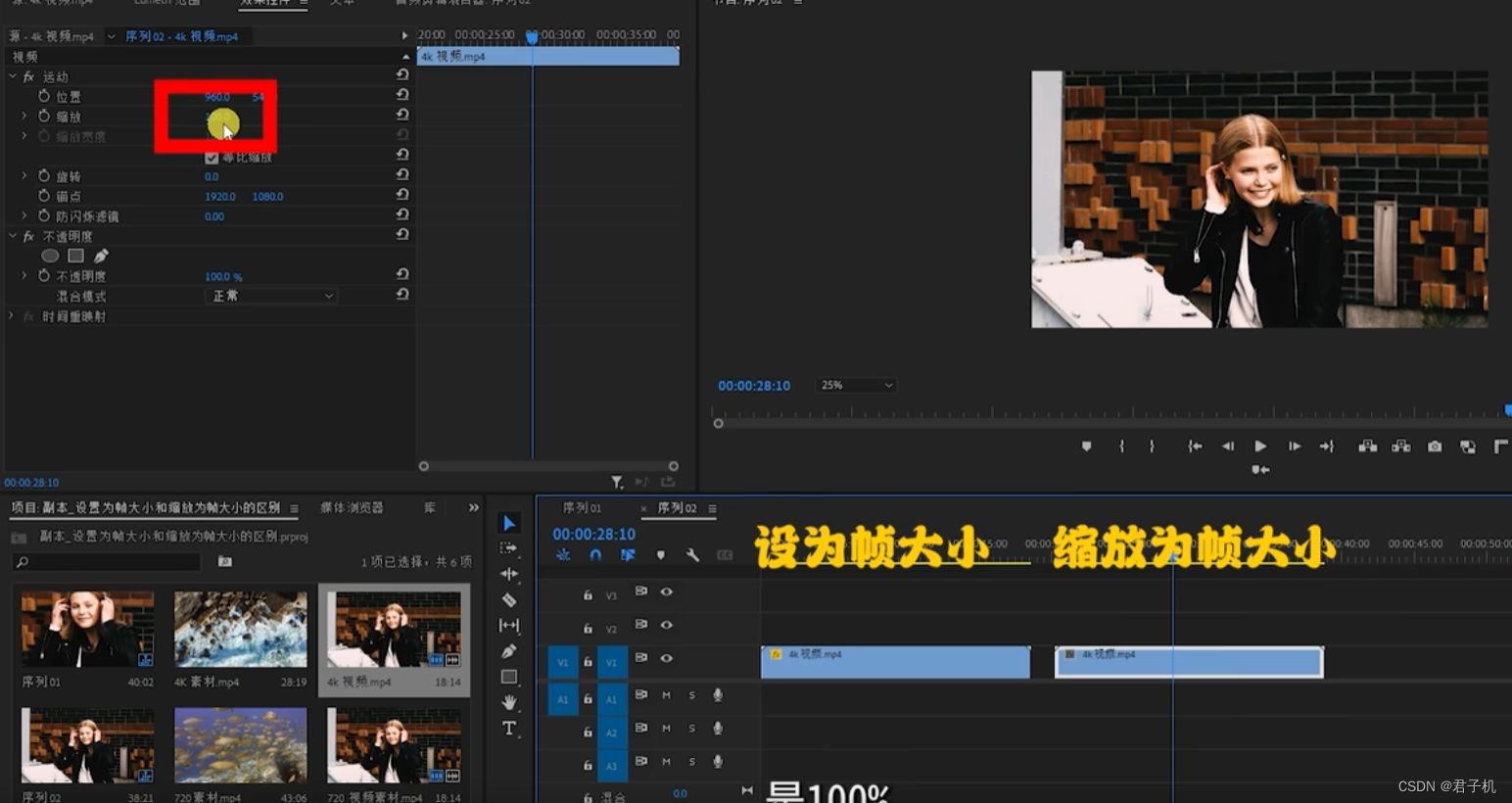Collapse the 不透明度 effect group
Image resolution: width=1512 pixels, height=803 pixels.
13,236
